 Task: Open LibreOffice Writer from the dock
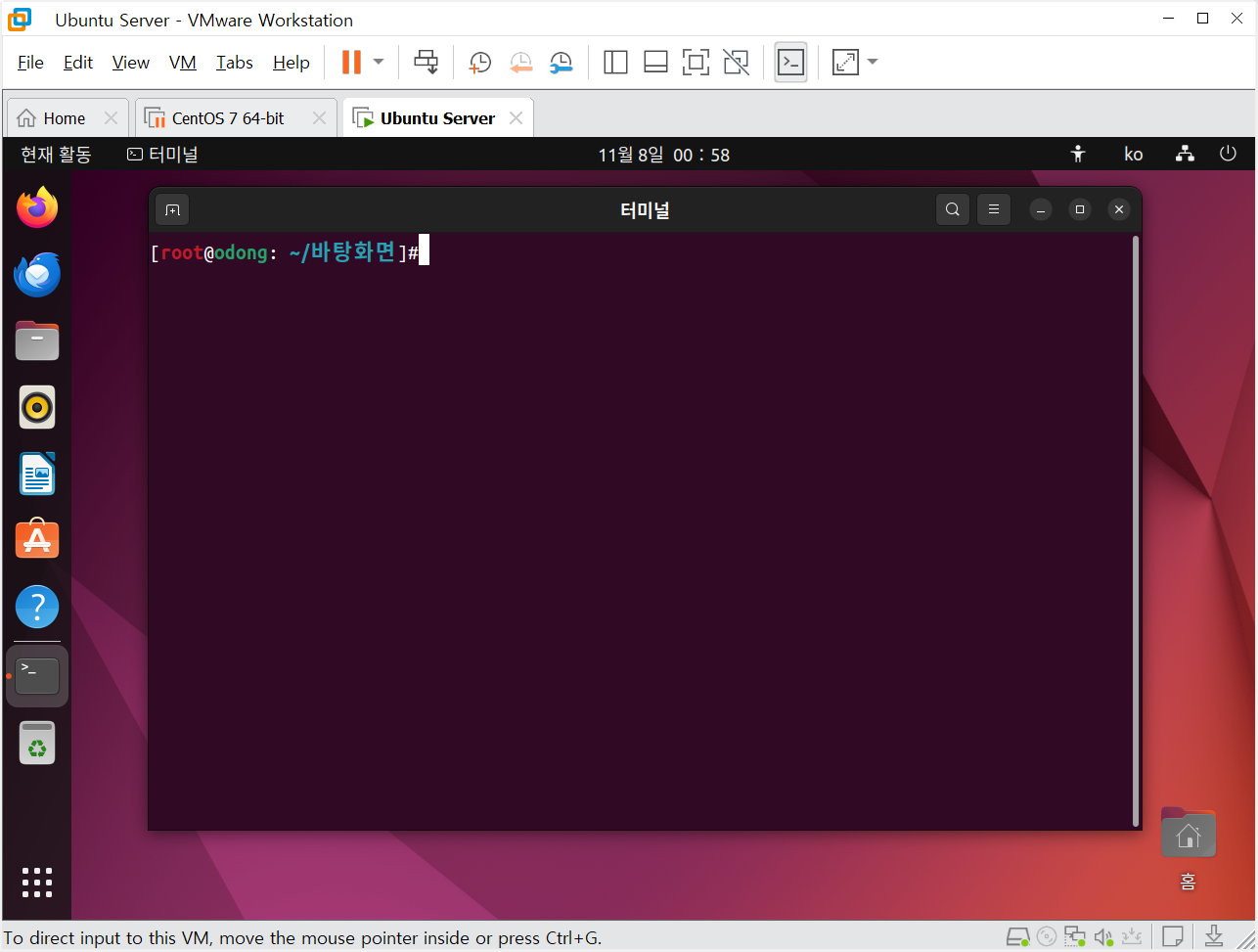point(37,474)
